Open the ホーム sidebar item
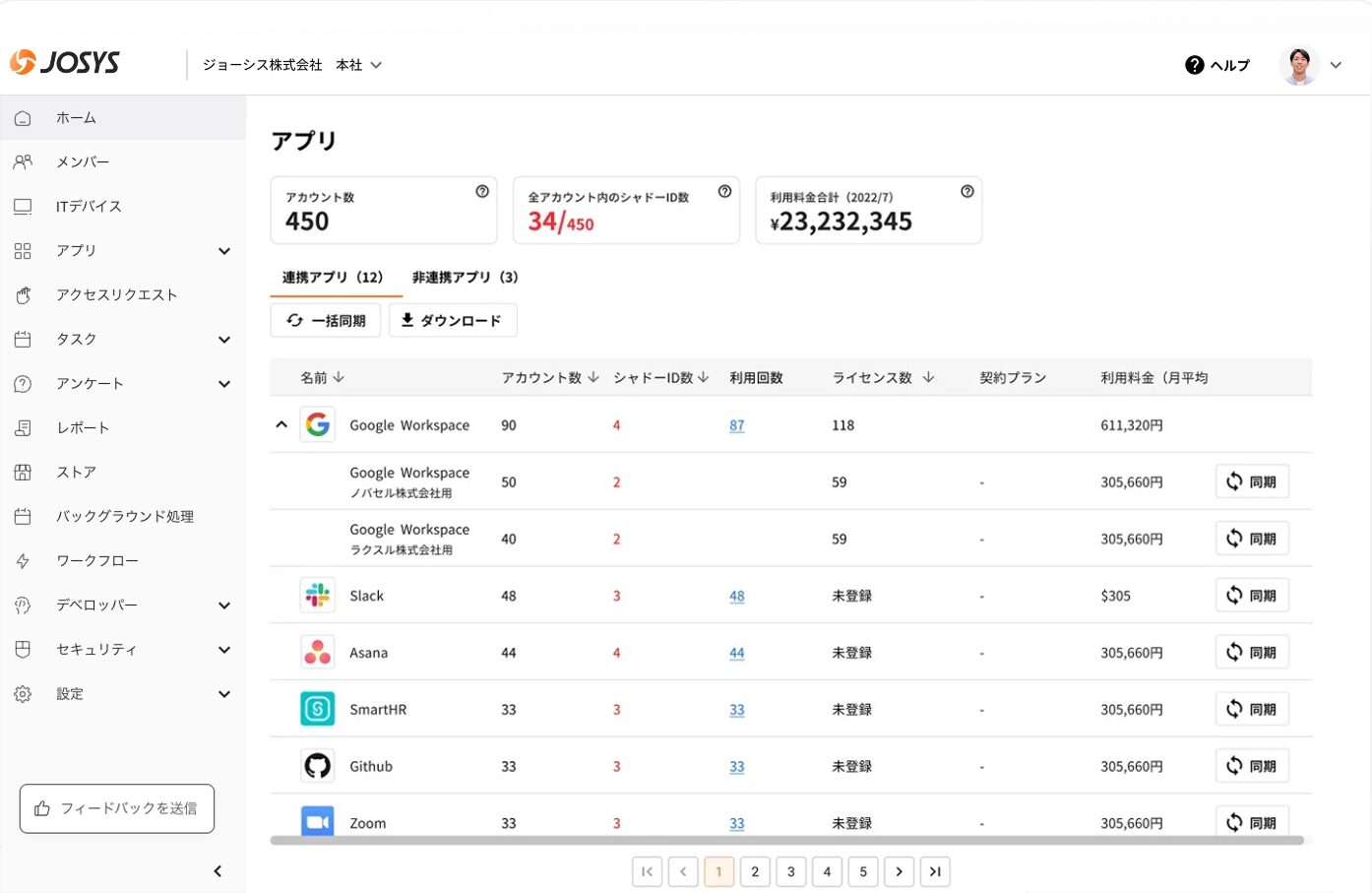The height and width of the screenshot is (893, 1372). click(123, 117)
